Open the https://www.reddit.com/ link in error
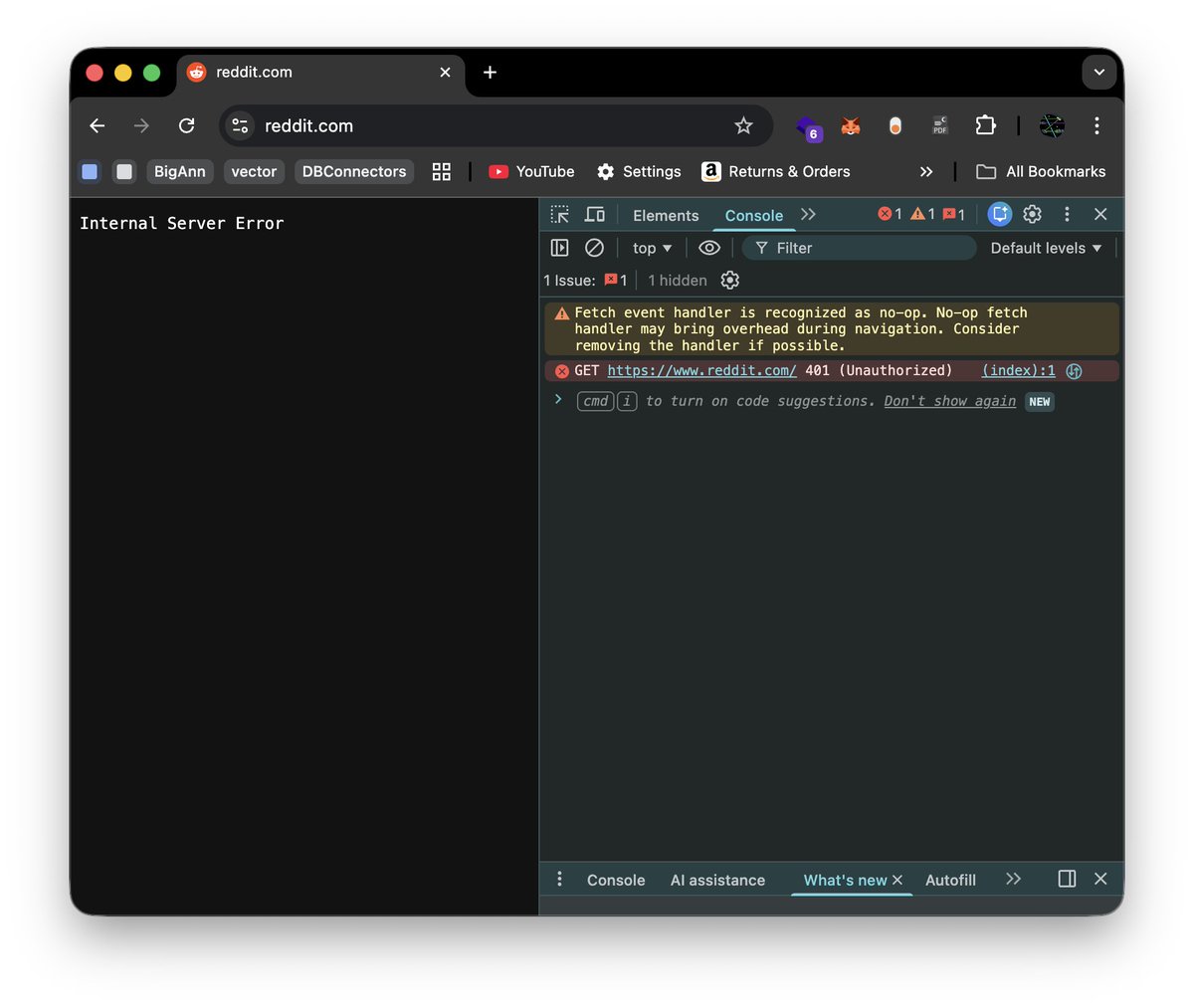Screen dimensions: 1194x1008 click(x=701, y=370)
